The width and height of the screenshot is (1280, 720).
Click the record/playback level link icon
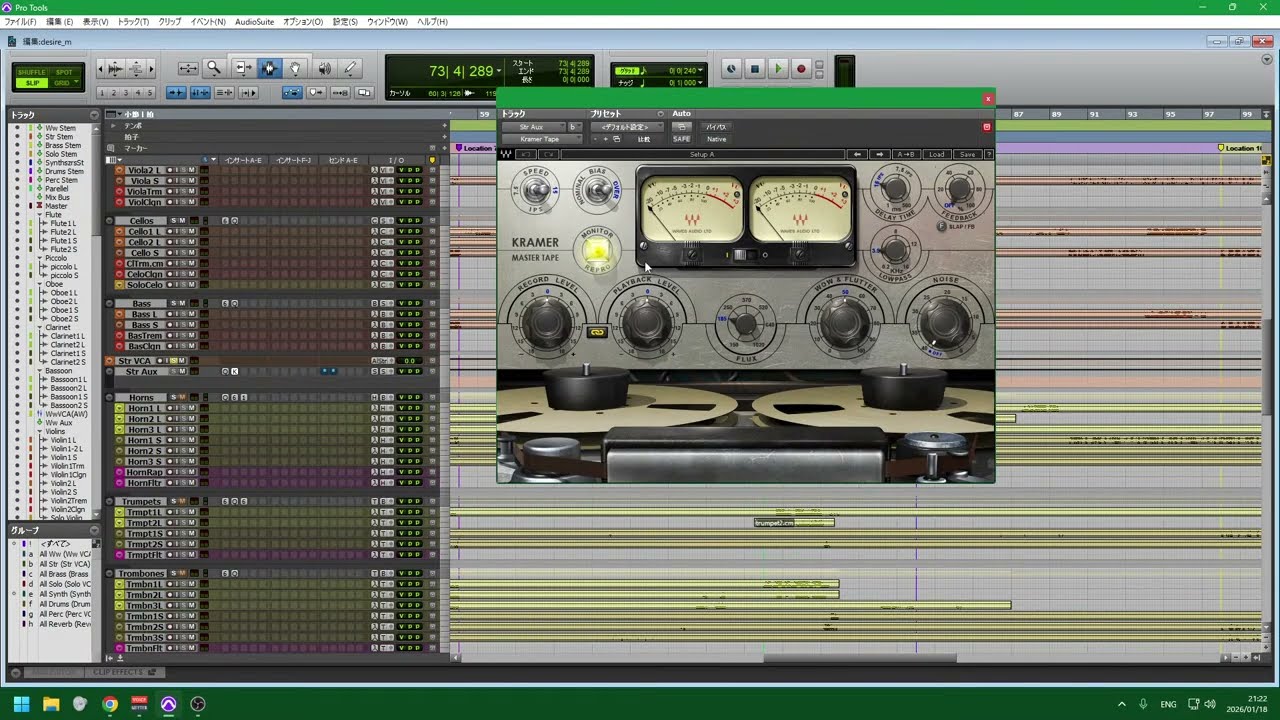pos(597,331)
